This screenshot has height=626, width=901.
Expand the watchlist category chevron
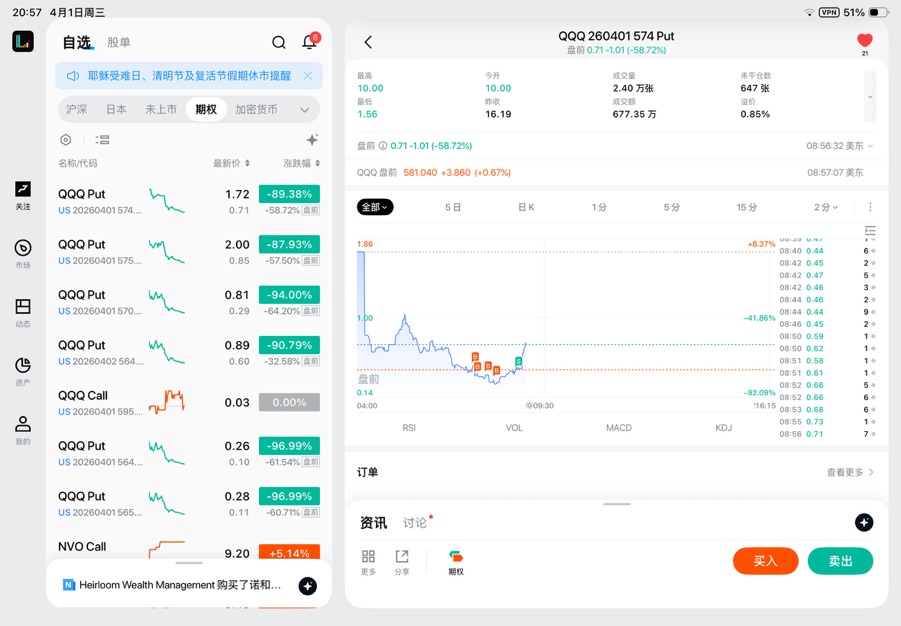[305, 110]
